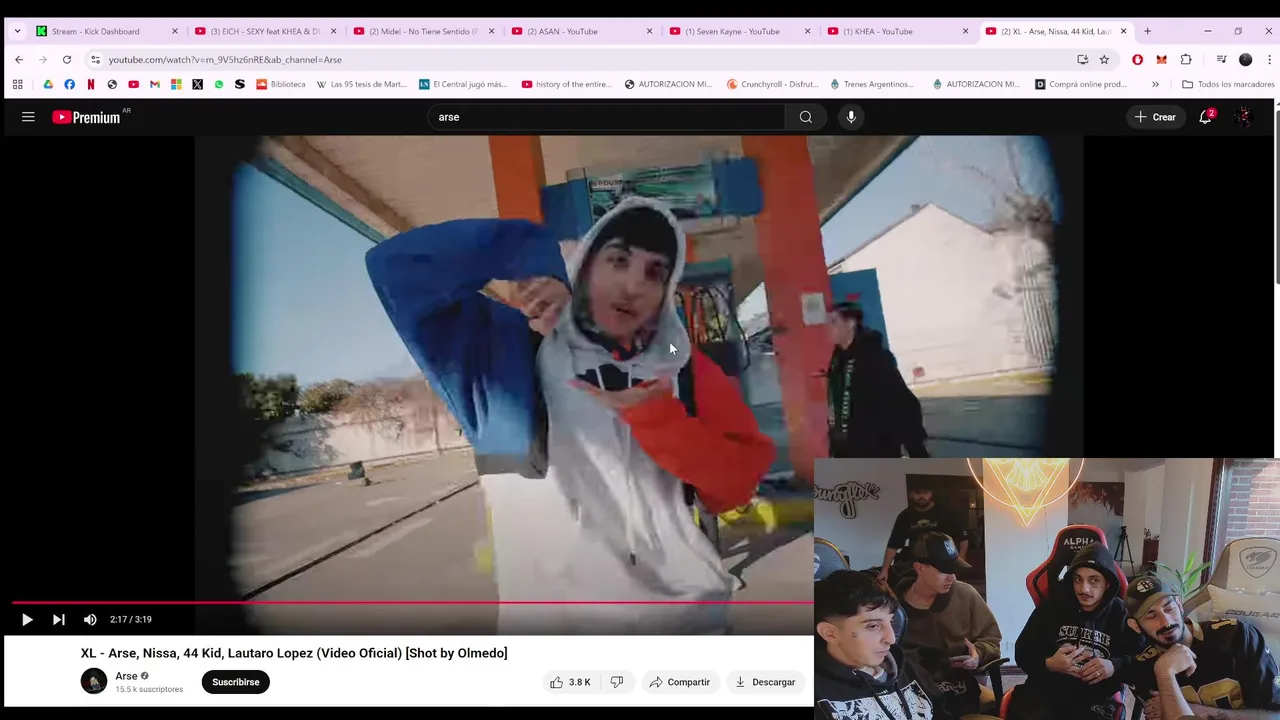Open the YouTube guide hamburger menu
The width and height of the screenshot is (1280, 720).
28,117
